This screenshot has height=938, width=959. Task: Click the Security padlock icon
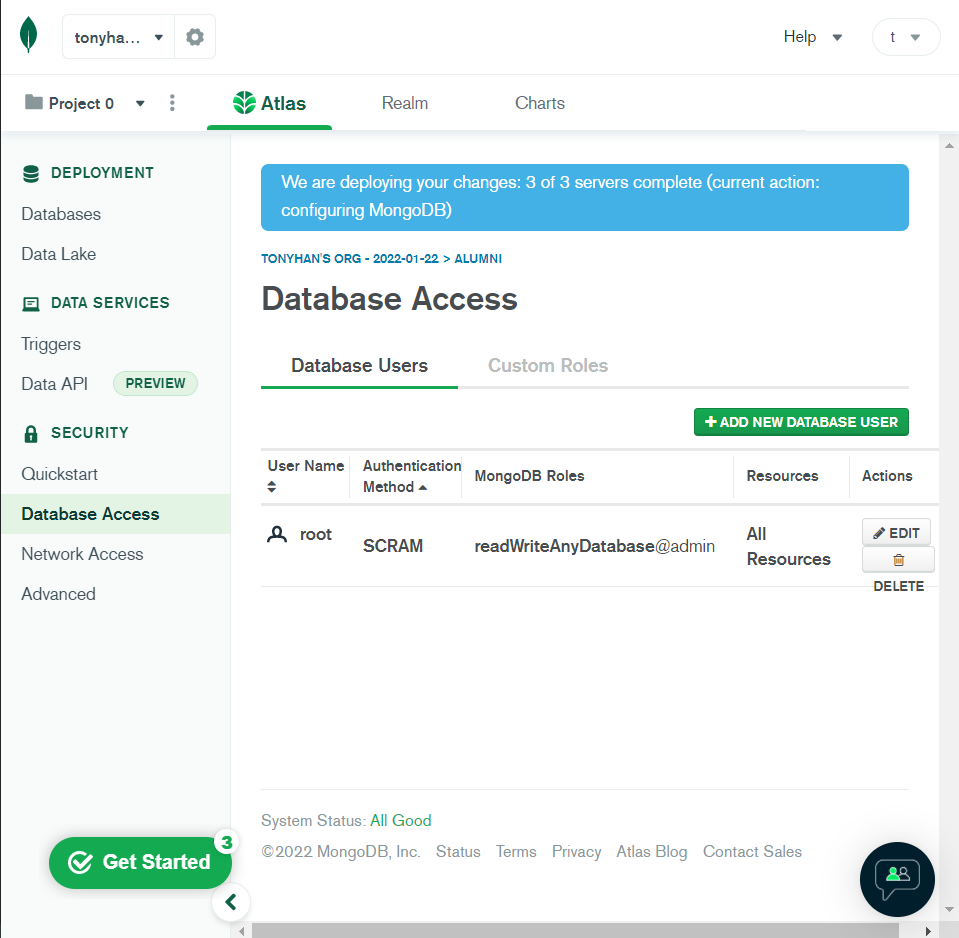tap(31, 434)
